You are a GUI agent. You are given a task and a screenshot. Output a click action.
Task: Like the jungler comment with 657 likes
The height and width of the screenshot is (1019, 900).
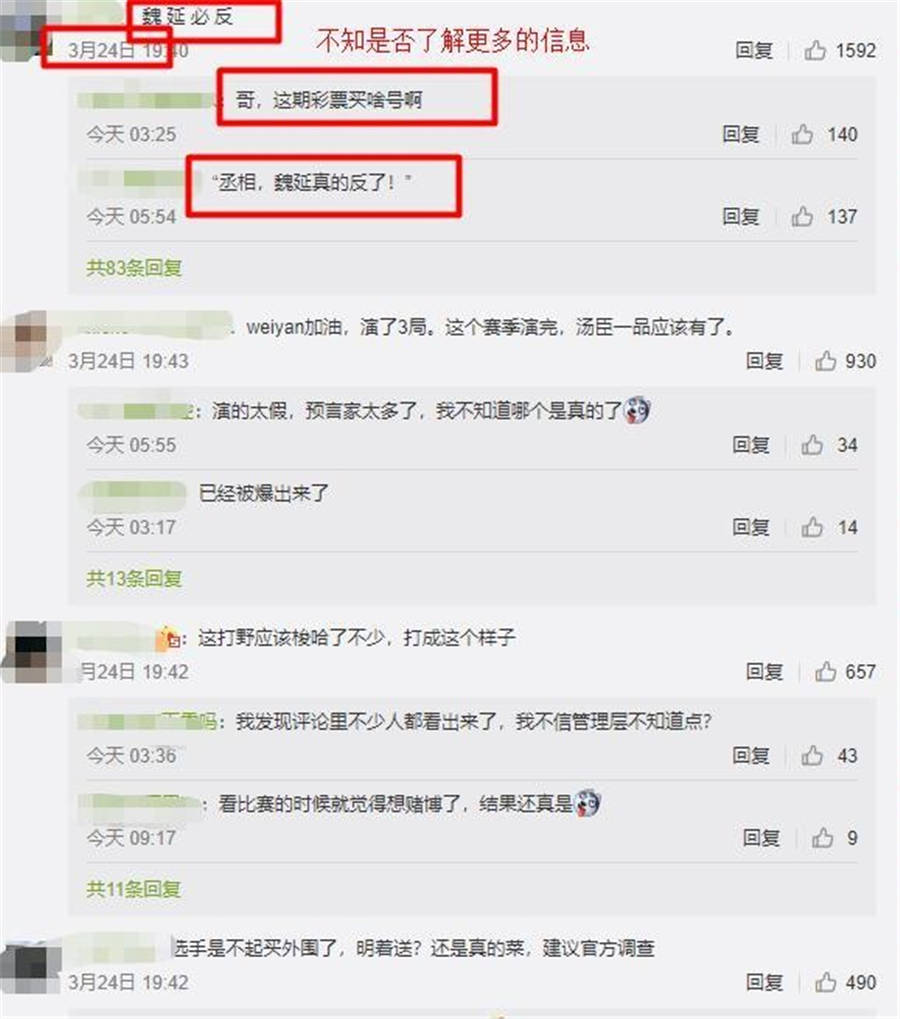tap(825, 671)
